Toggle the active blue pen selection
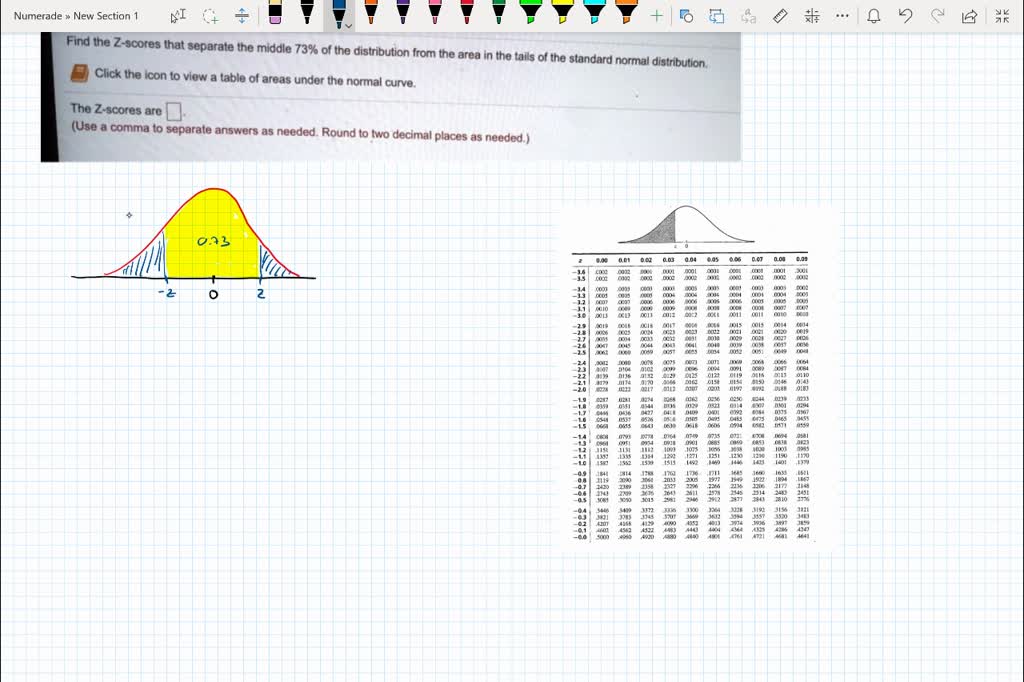Image resolution: width=1024 pixels, height=682 pixels. (x=339, y=15)
